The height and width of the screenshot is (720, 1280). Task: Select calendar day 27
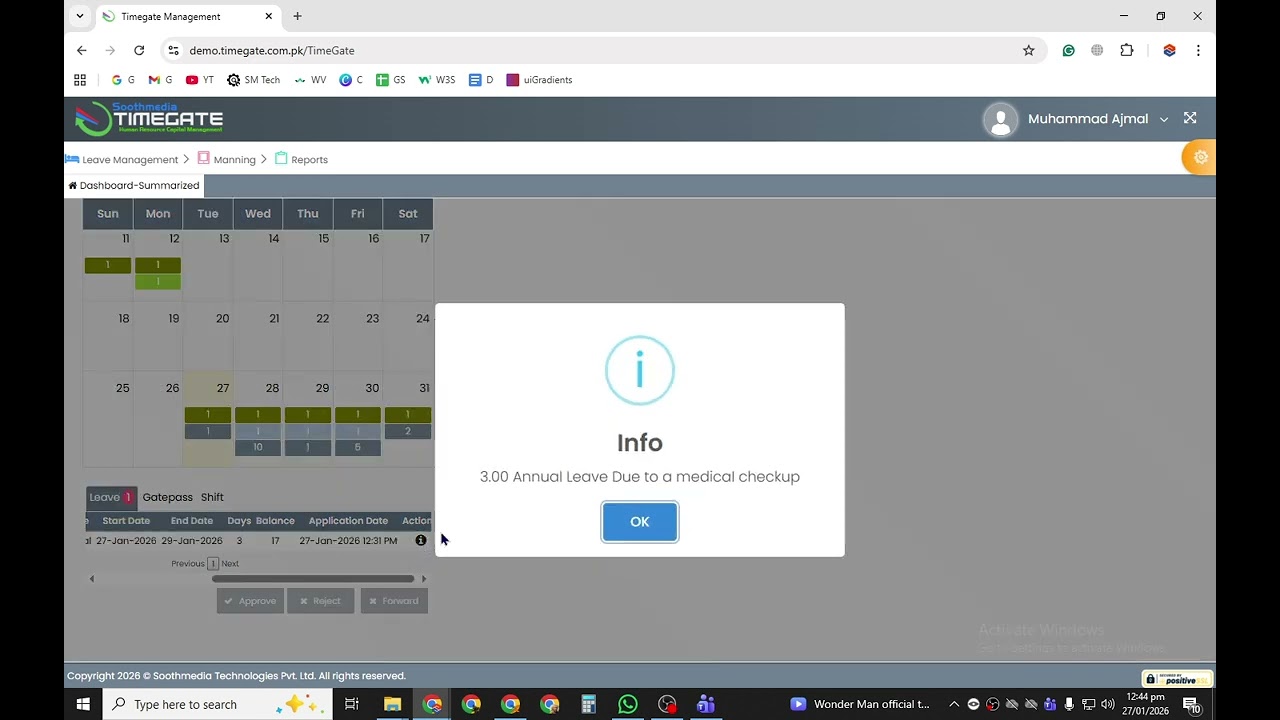coord(223,388)
